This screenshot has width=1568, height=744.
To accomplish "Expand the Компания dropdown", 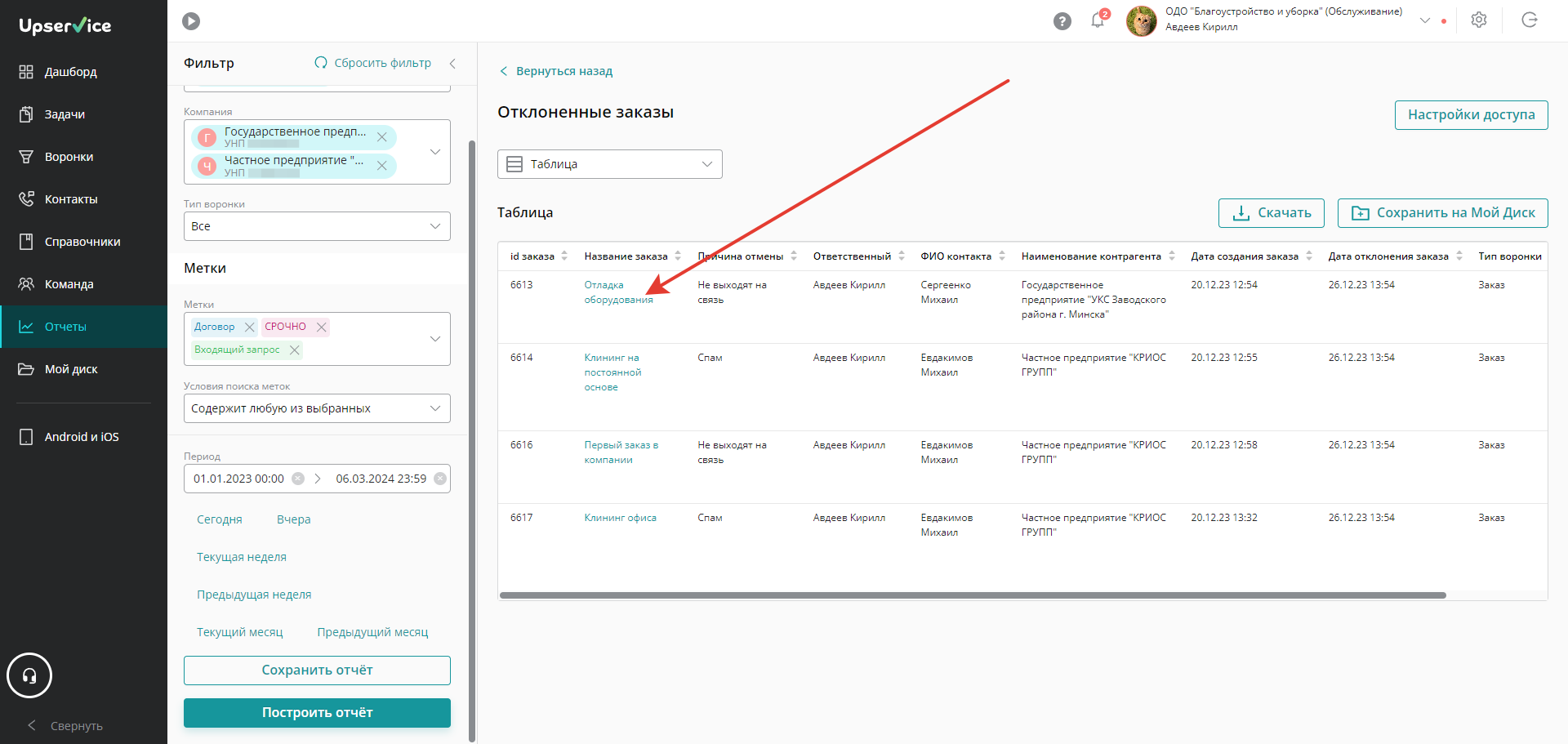I will point(435,152).
